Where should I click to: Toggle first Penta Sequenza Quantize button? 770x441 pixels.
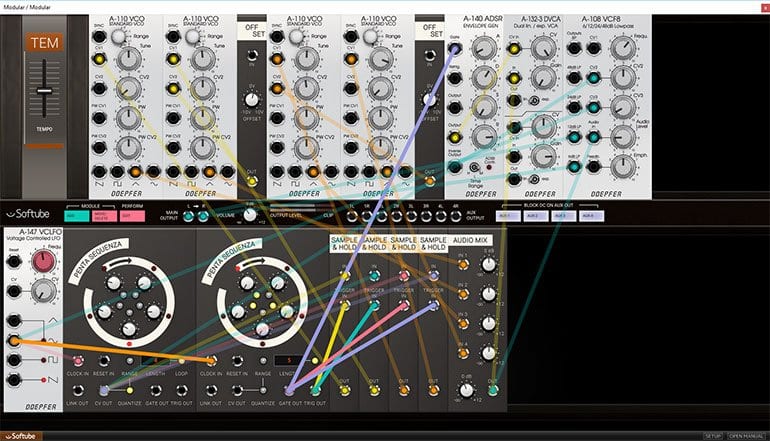coord(130,390)
